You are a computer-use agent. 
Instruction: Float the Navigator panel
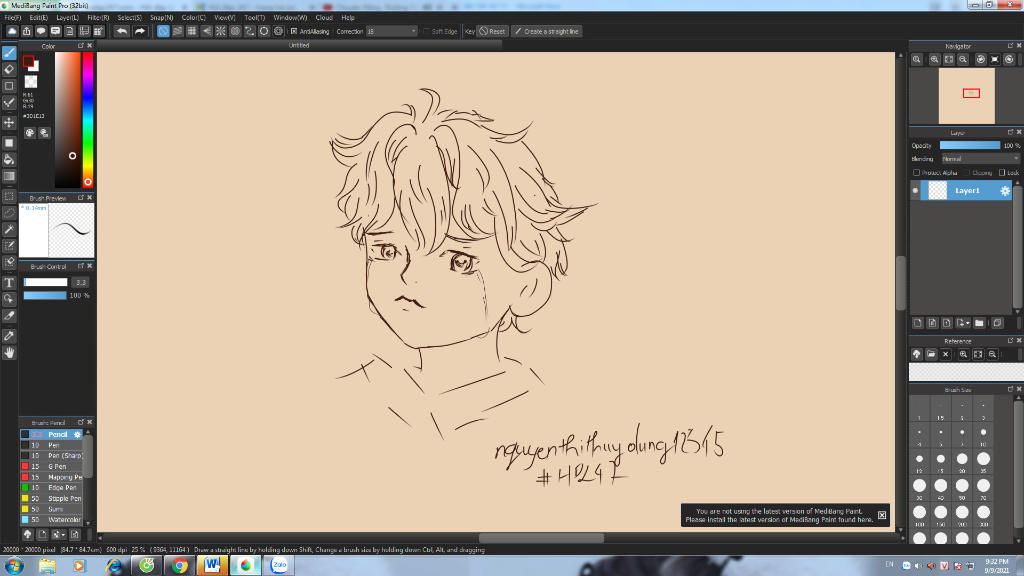(x=1010, y=46)
